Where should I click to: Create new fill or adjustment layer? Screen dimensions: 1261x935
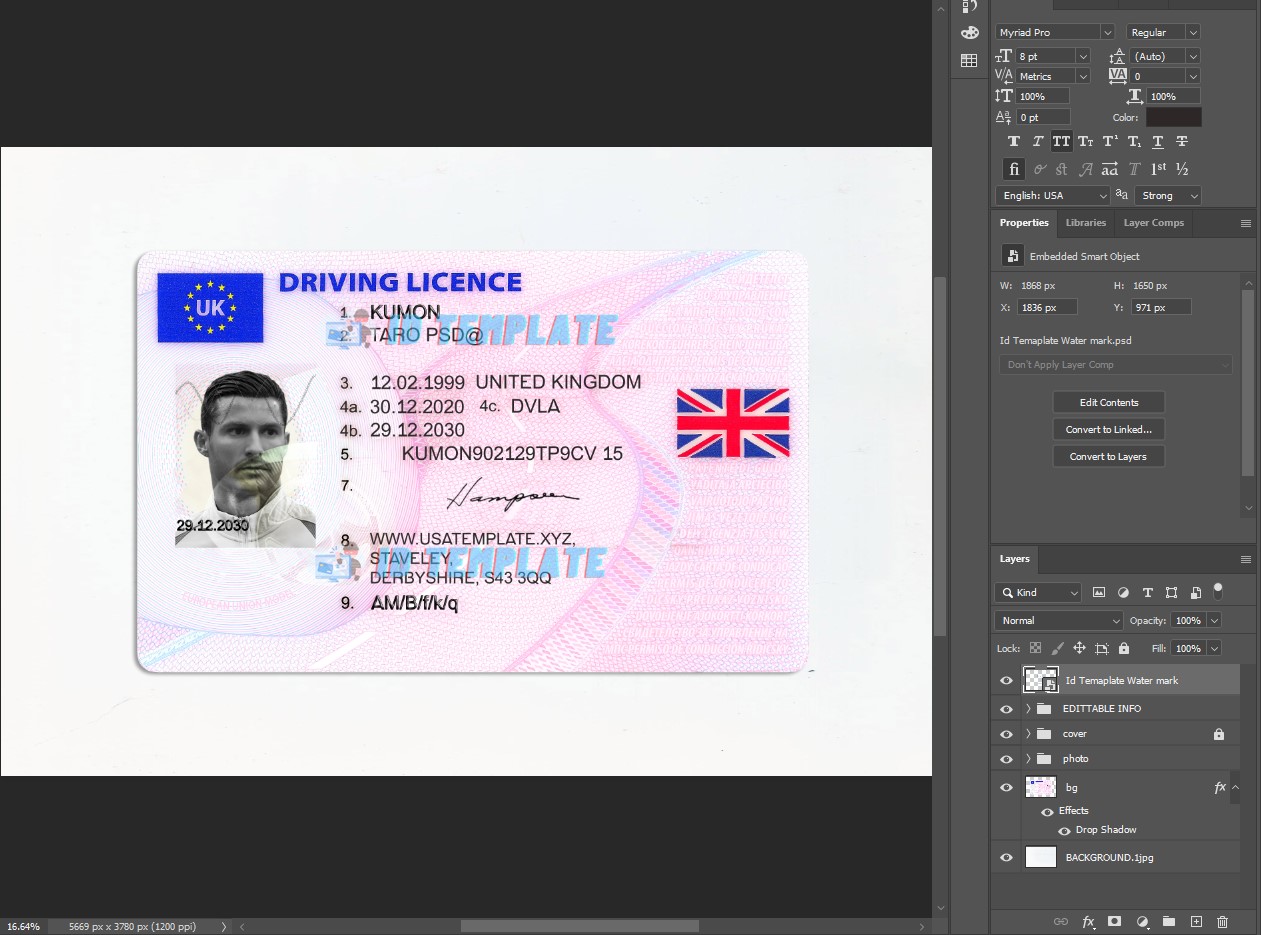(1142, 921)
